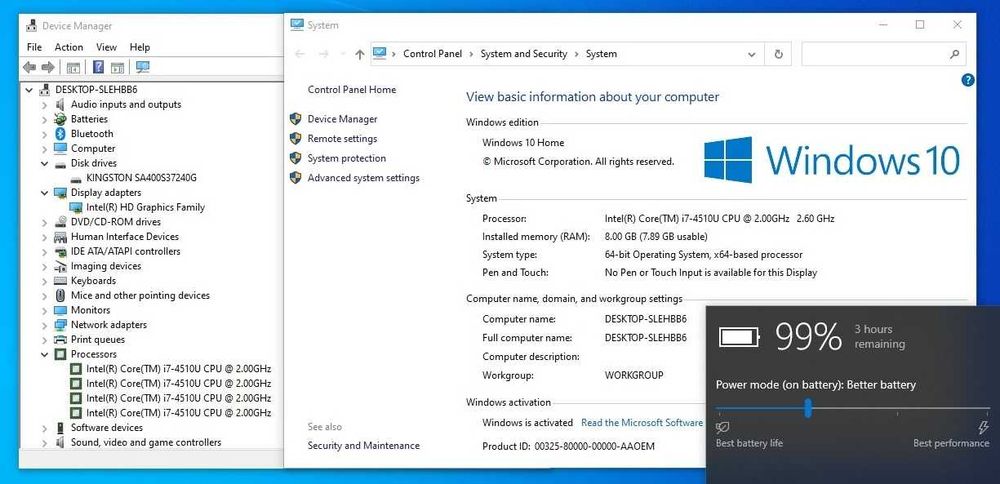Click the Back arrow in Device Manager toolbar
This screenshot has height=484, width=1000.
click(29, 67)
